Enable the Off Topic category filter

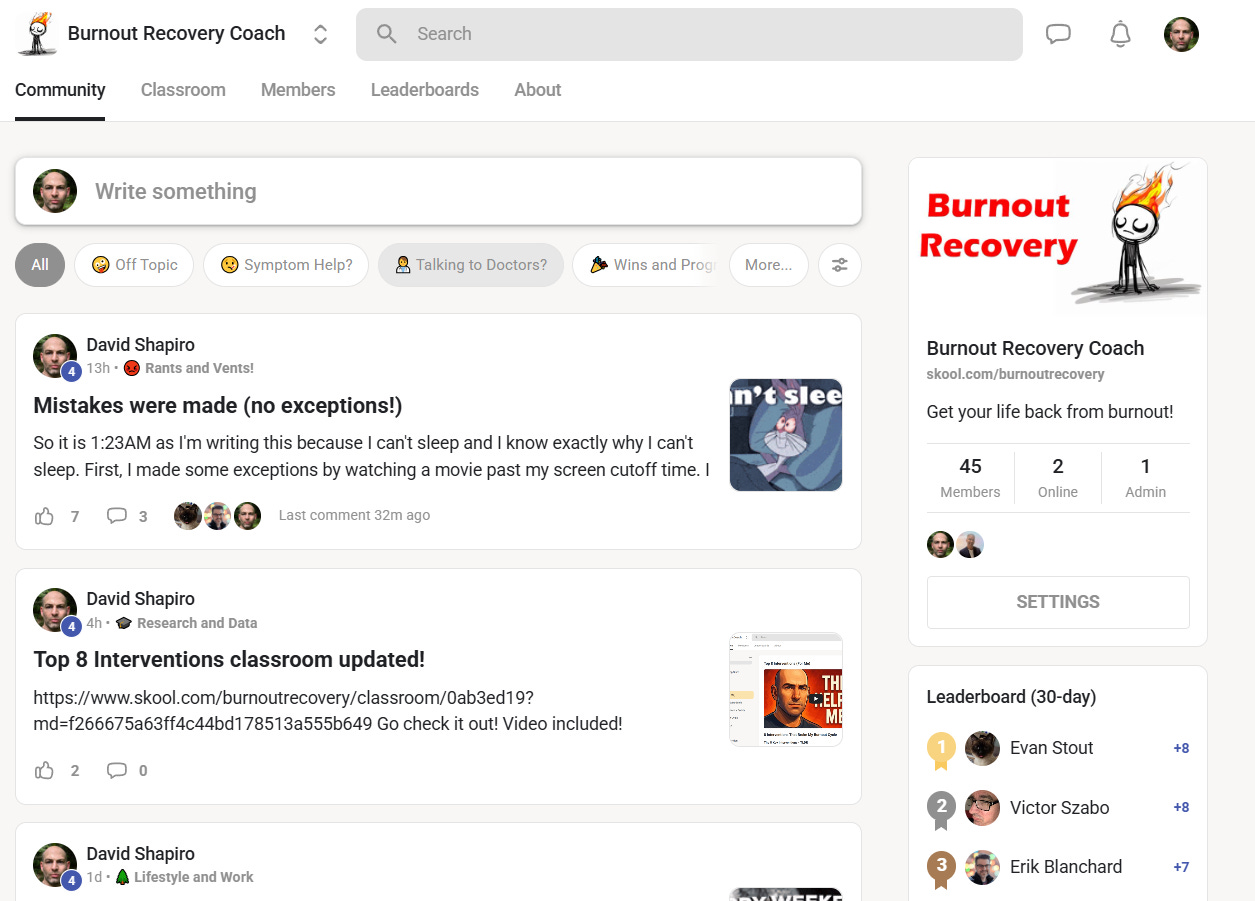click(134, 265)
